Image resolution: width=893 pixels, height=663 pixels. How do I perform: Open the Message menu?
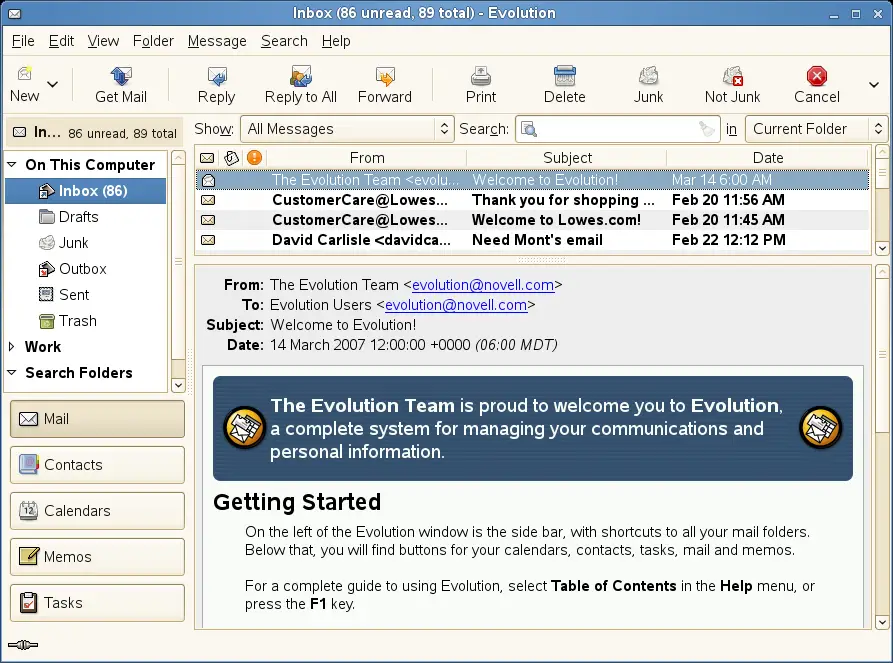click(217, 41)
